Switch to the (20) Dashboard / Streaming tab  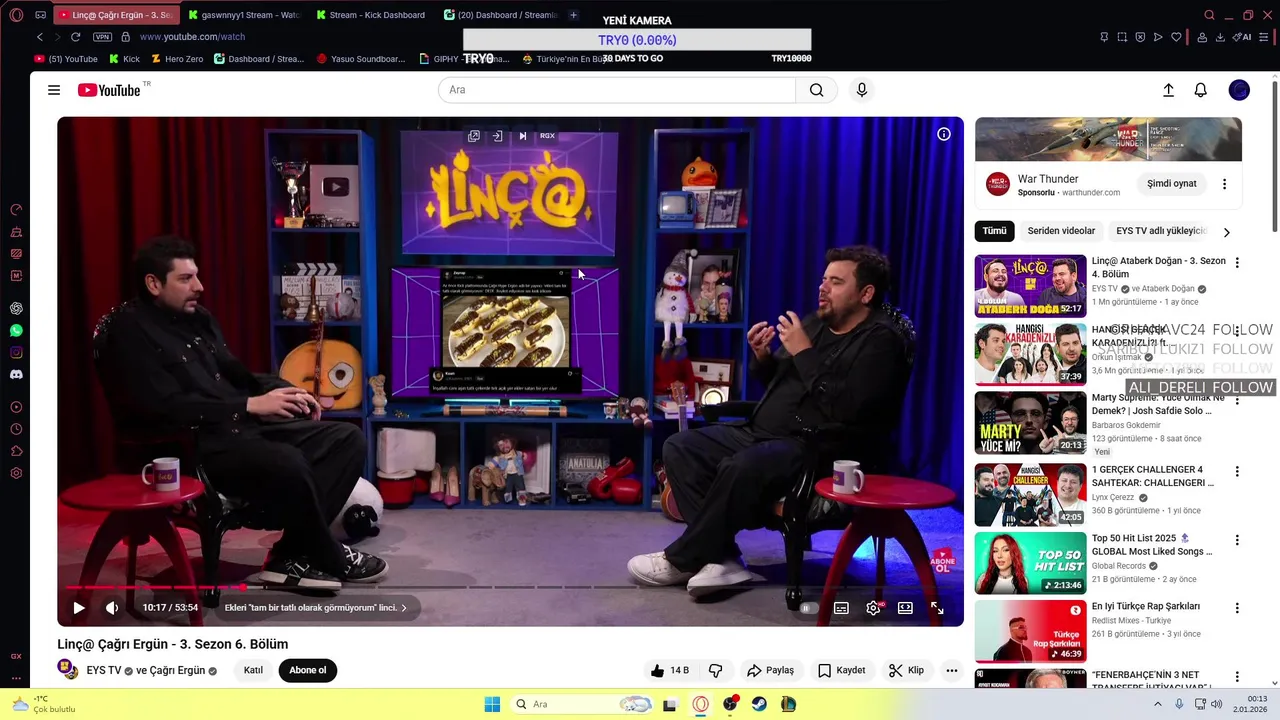499,15
